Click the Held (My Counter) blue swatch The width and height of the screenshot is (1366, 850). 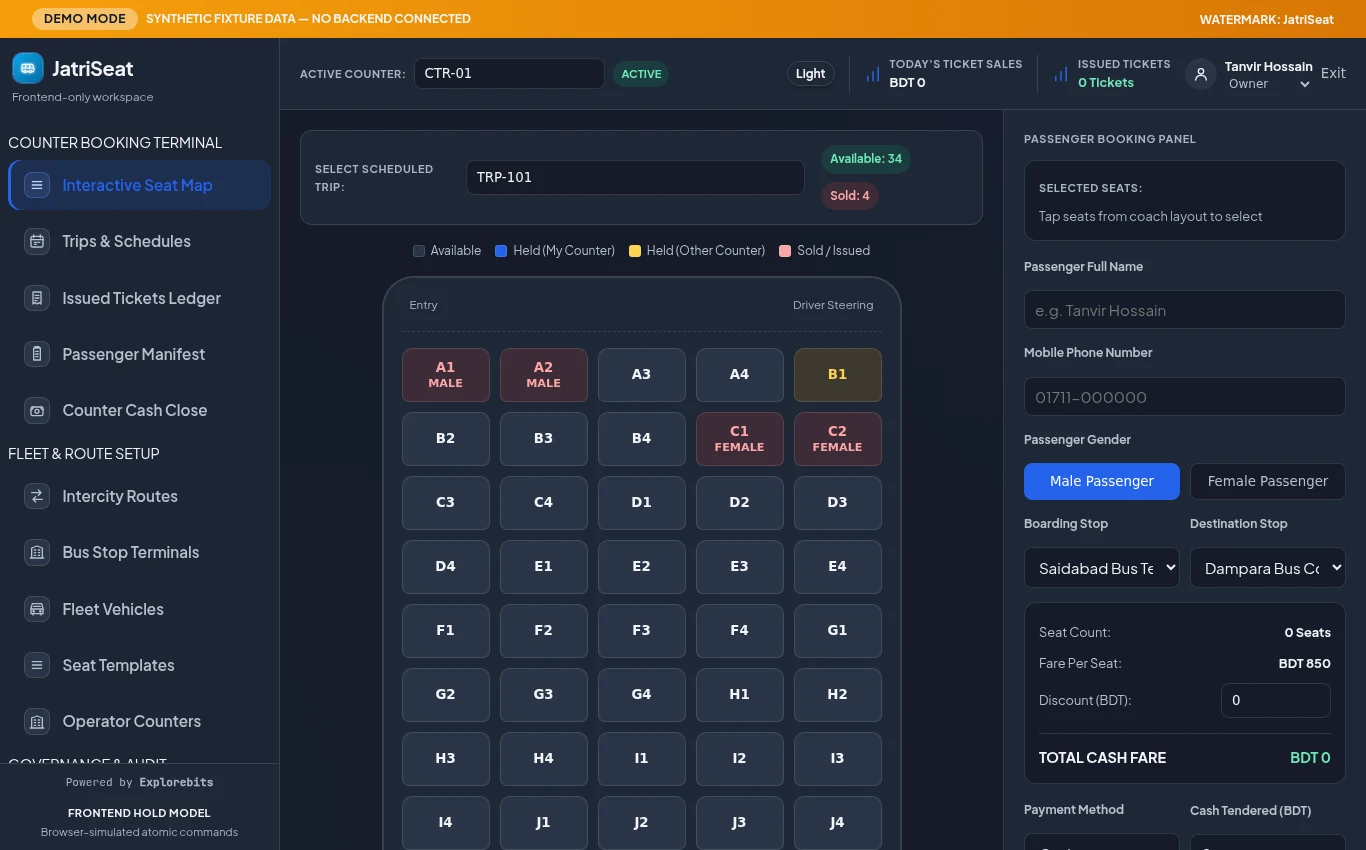point(501,251)
